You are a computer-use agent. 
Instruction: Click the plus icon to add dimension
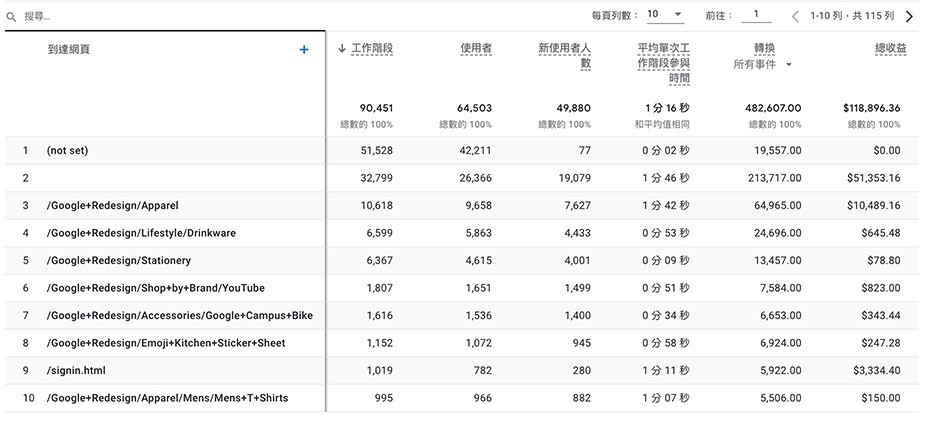click(304, 49)
